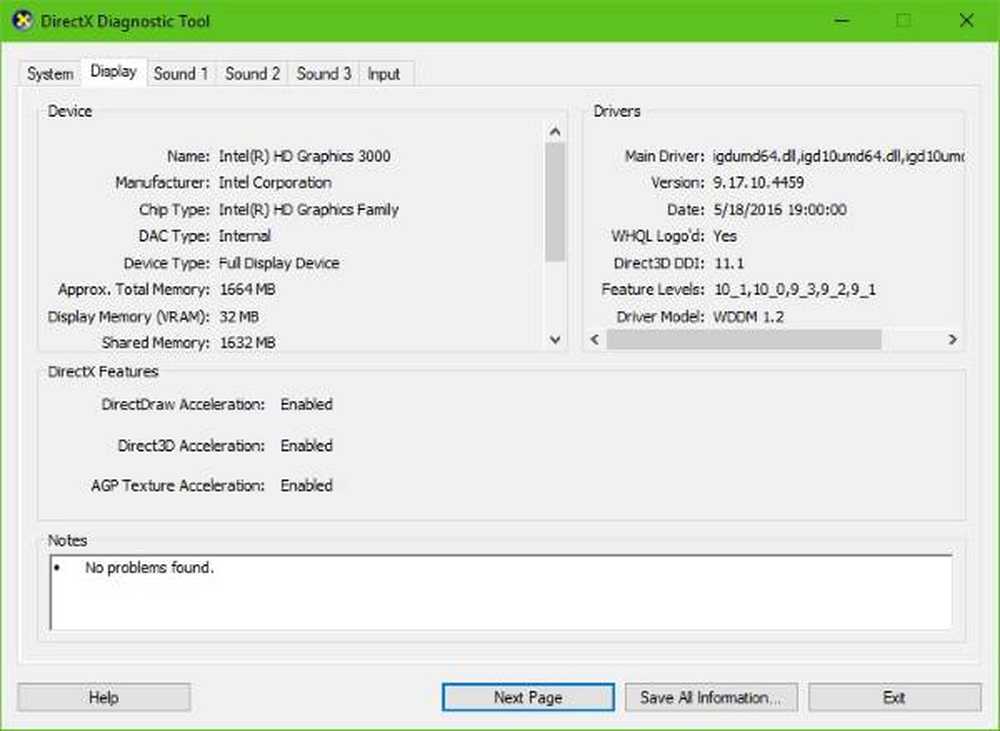This screenshot has height=731, width=1000.
Task: Click the Device panel vertical scrollbar thumb
Action: 555,202
